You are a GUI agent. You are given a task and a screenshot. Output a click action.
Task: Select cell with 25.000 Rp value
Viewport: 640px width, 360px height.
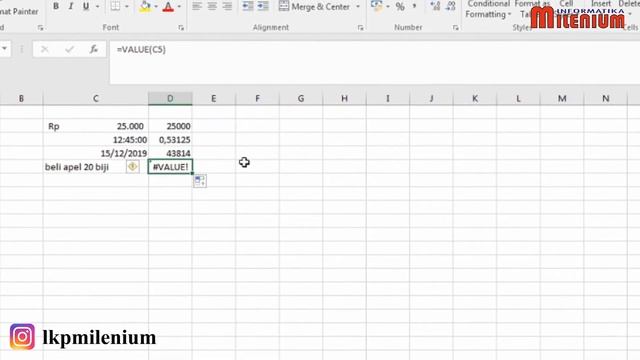(96, 126)
